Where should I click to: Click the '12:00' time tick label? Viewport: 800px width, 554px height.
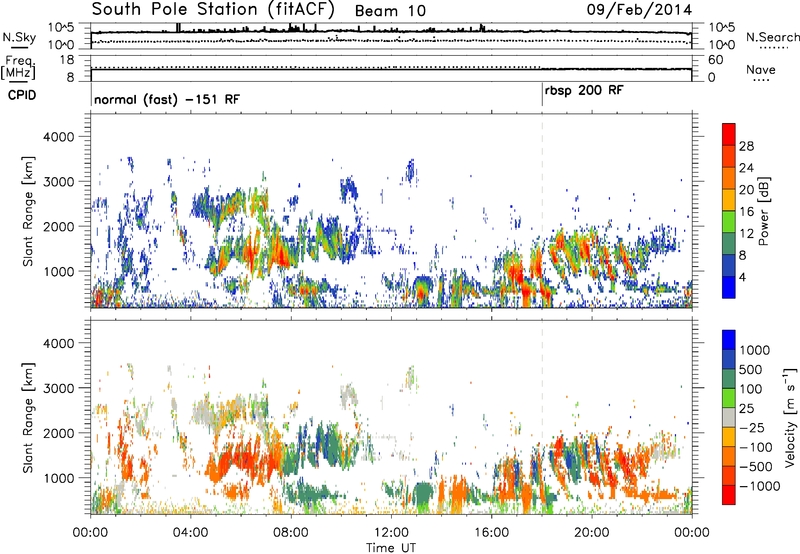[391, 533]
